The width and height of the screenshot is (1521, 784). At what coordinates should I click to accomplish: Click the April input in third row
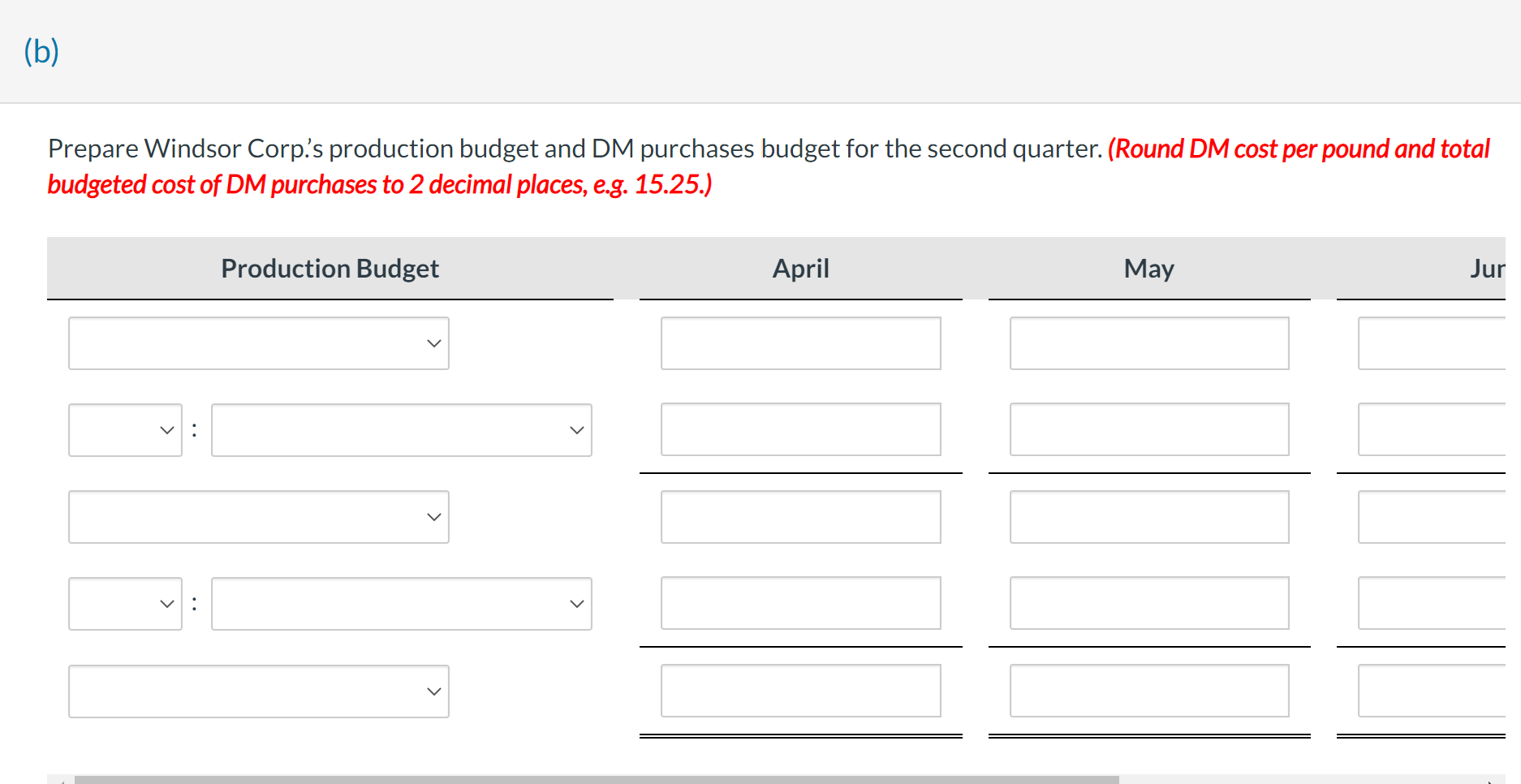[801, 517]
